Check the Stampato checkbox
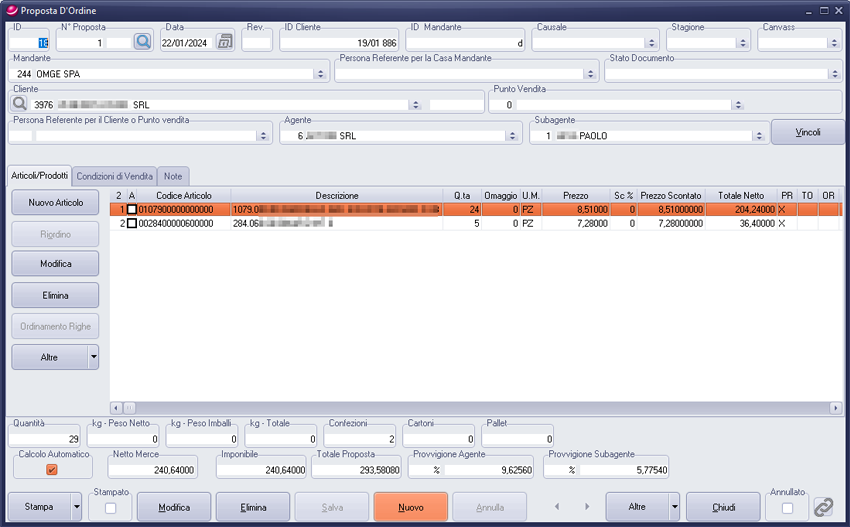 pos(109,508)
